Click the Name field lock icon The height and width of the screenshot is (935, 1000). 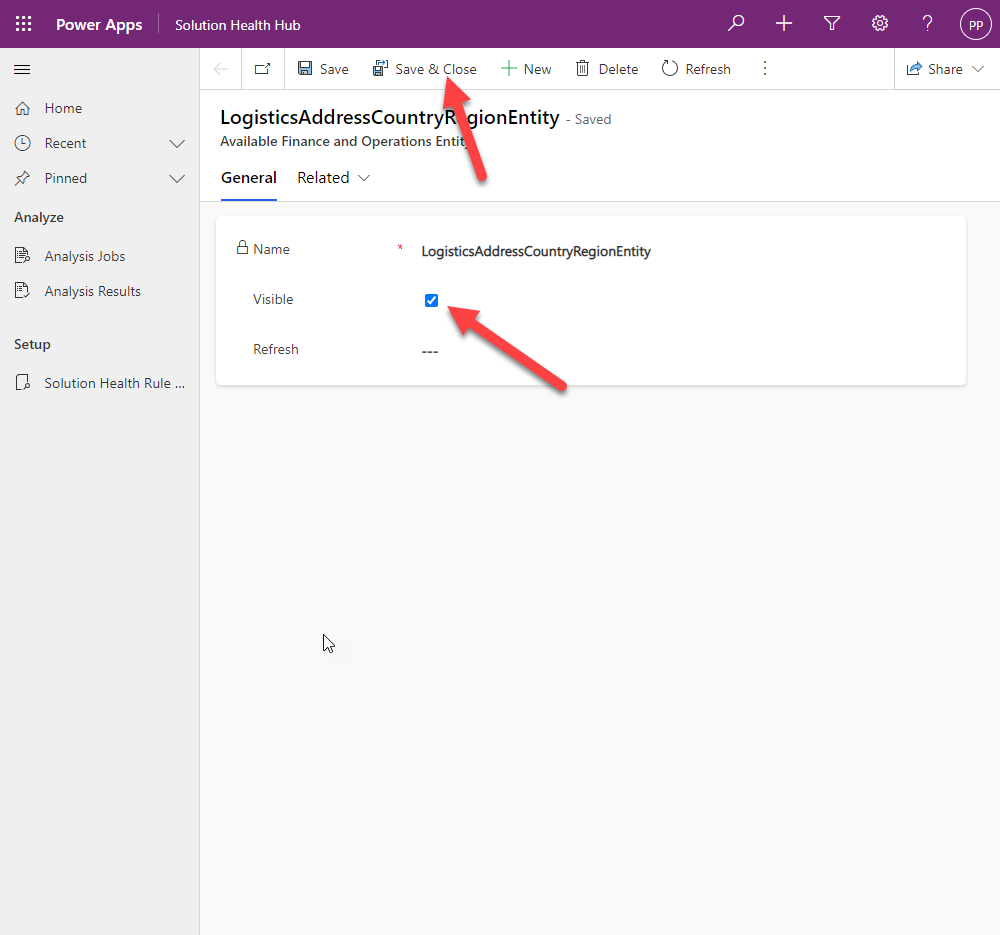[242, 247]
